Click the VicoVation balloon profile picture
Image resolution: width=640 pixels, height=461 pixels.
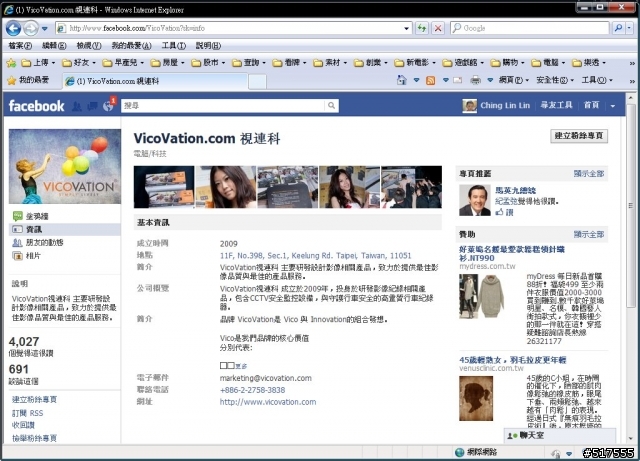tap(65, 166)
